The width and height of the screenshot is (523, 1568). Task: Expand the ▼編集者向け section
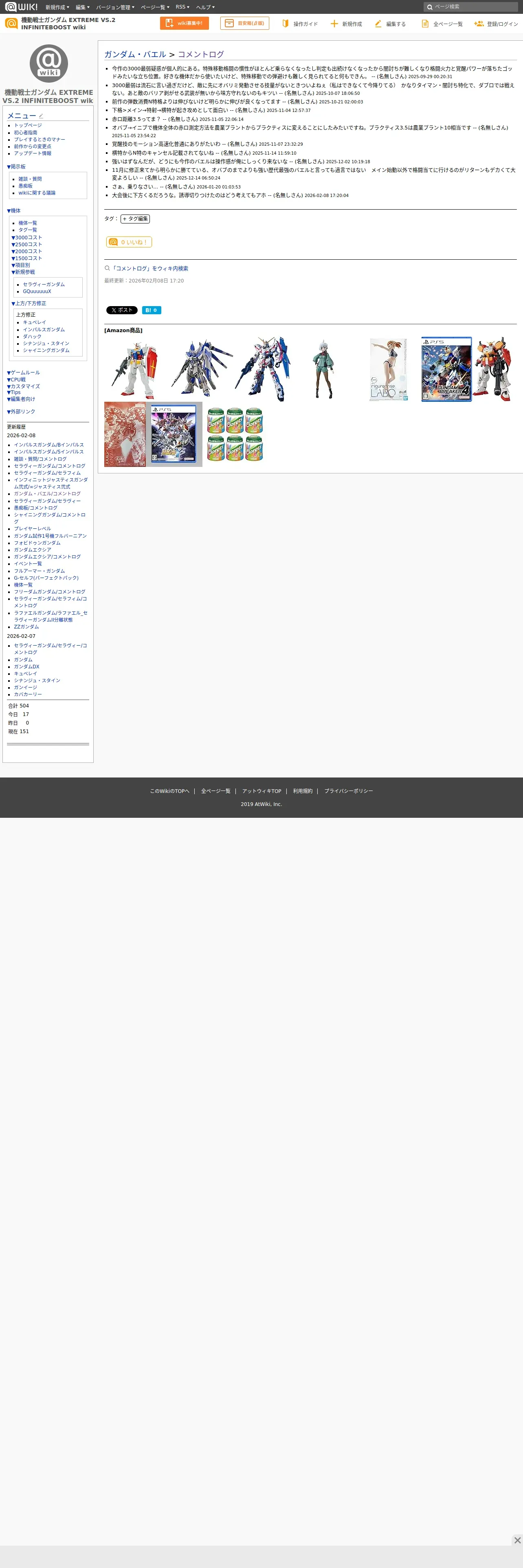(x=21, y=399)
